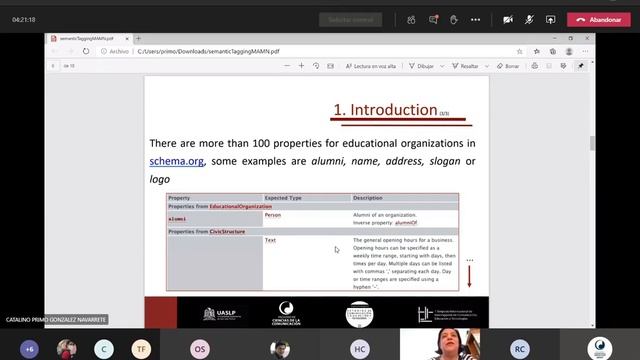Click the EducationalOrganization link in the table
The image size is (640, 360).
[x=240, y=207]
